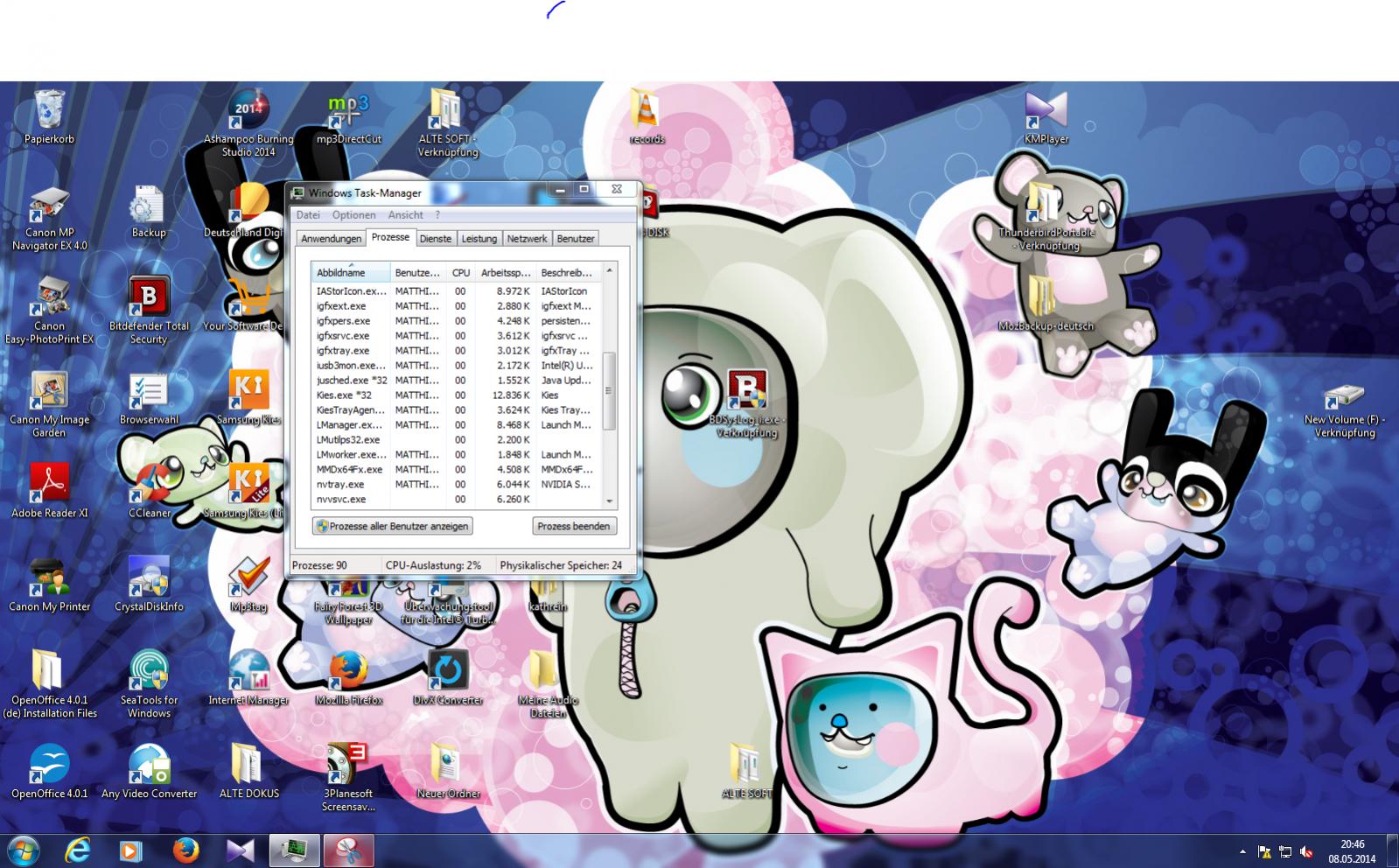Screen dimensions: 1399x868
Task: Show hidden system tray icons arrow
Action: [1242, 851]
